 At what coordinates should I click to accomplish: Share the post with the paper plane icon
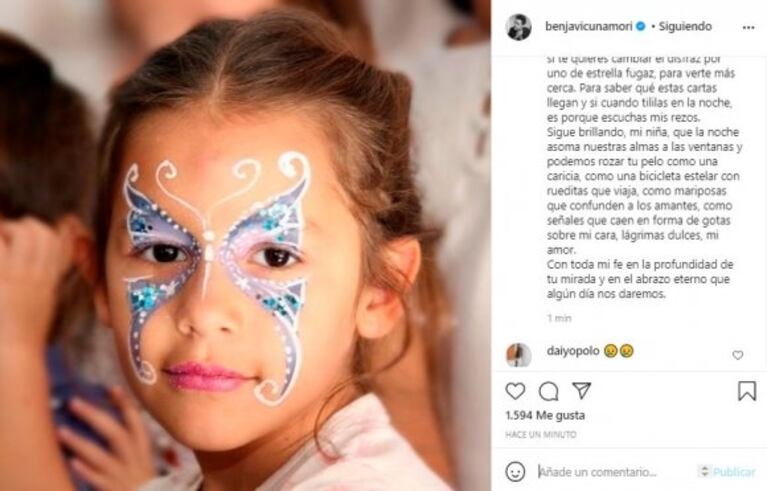point(582,390)
